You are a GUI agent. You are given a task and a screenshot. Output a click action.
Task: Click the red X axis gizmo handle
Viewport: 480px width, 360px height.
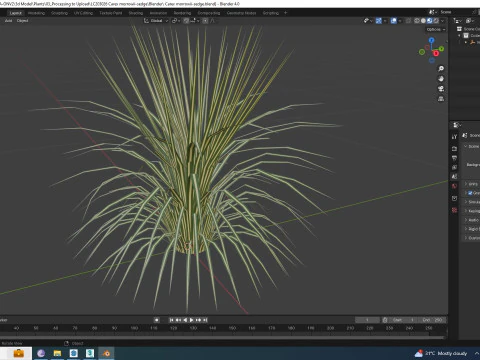(436, 53)
